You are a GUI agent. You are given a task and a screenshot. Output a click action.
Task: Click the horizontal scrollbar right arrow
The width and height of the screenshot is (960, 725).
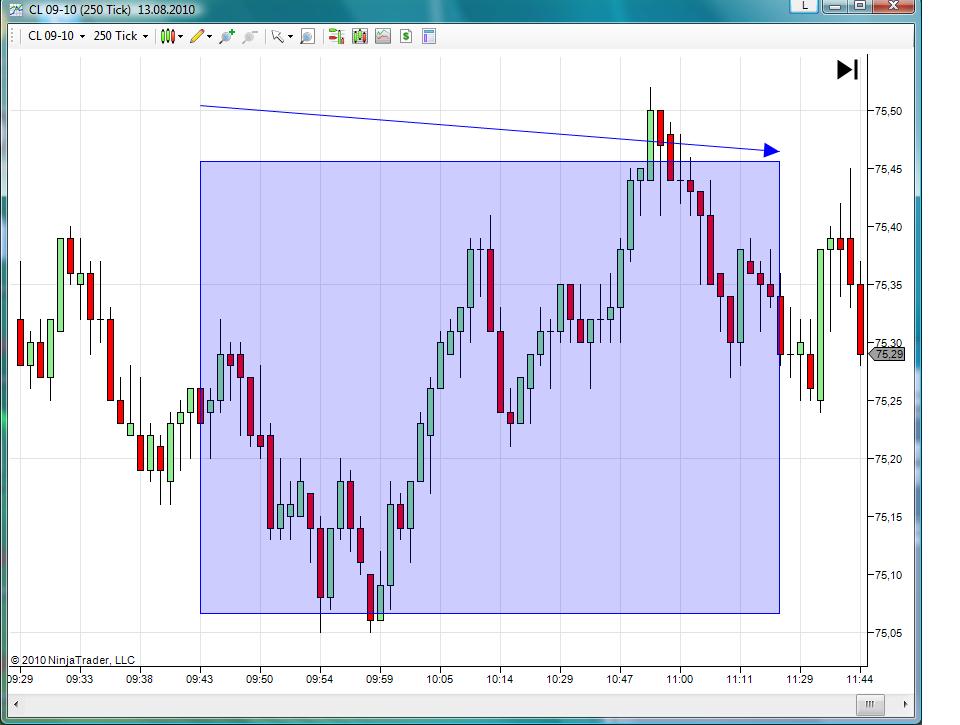coord(906,704)
